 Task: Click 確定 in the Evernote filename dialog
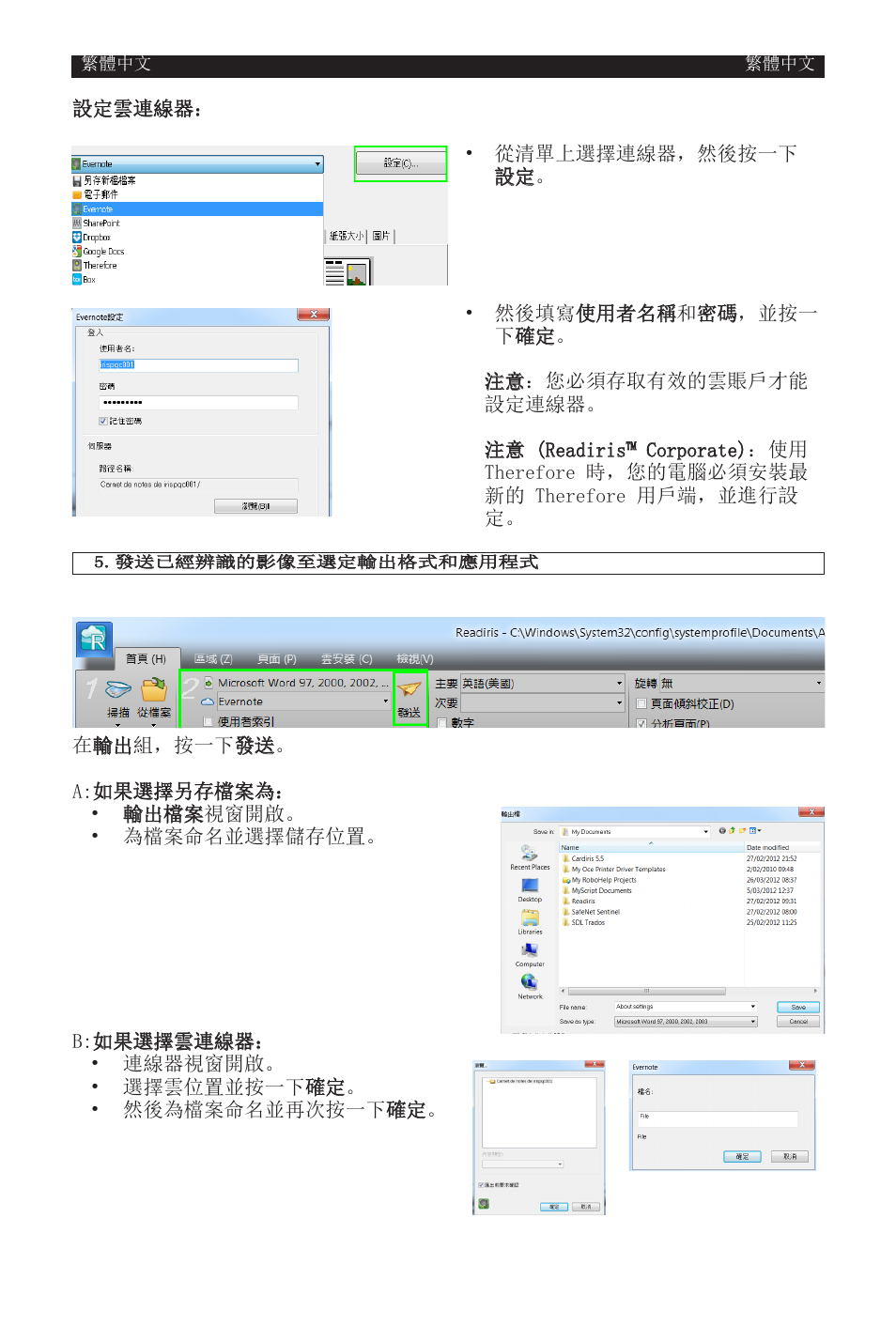[x=742, y=1157]
